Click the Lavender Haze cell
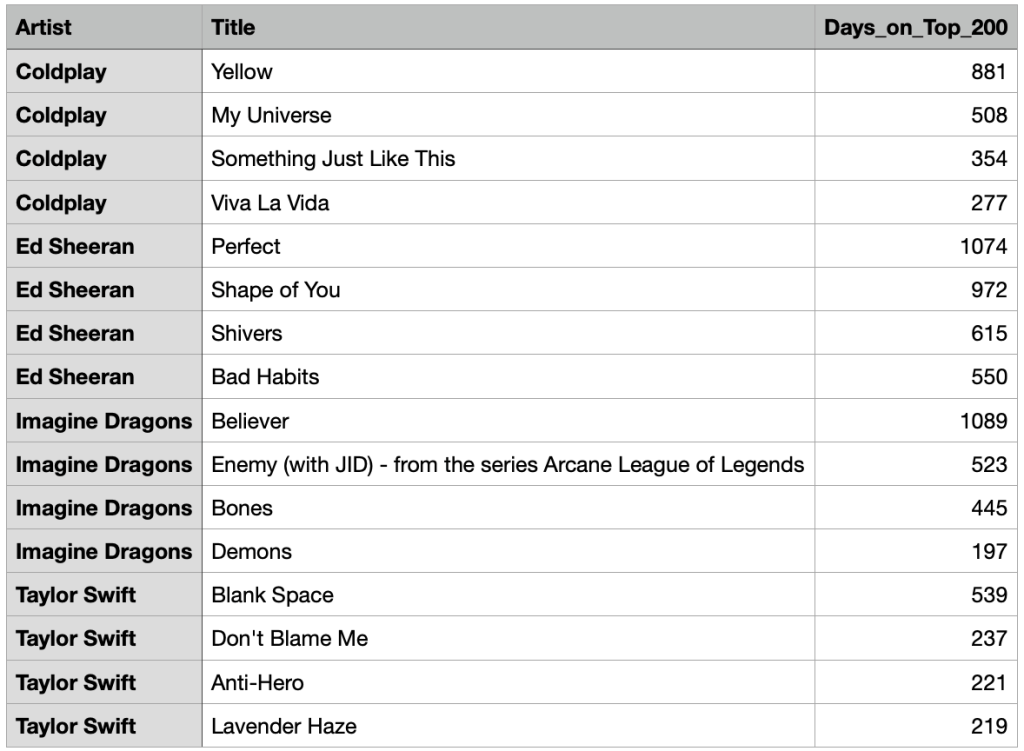This screenshot has height=751, width=1024. pos(284,726)
